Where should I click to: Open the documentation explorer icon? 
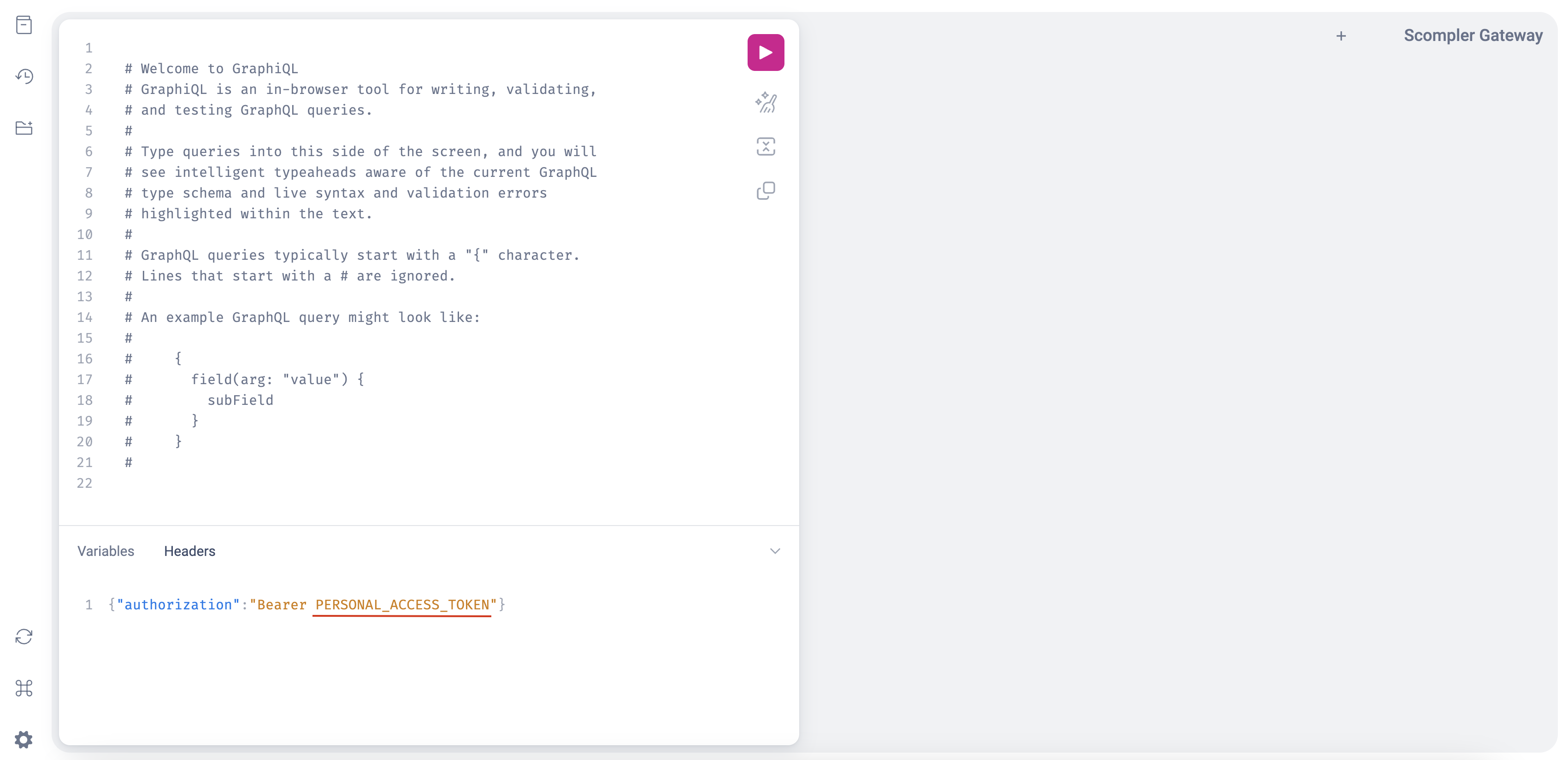(x=24, y=25)
